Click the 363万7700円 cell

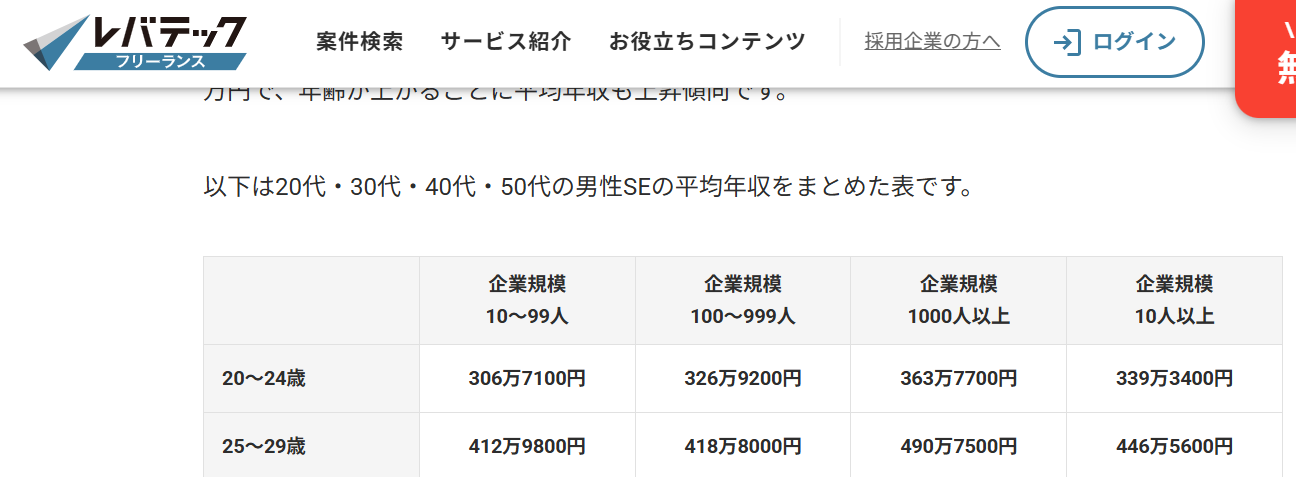point(958,379)
